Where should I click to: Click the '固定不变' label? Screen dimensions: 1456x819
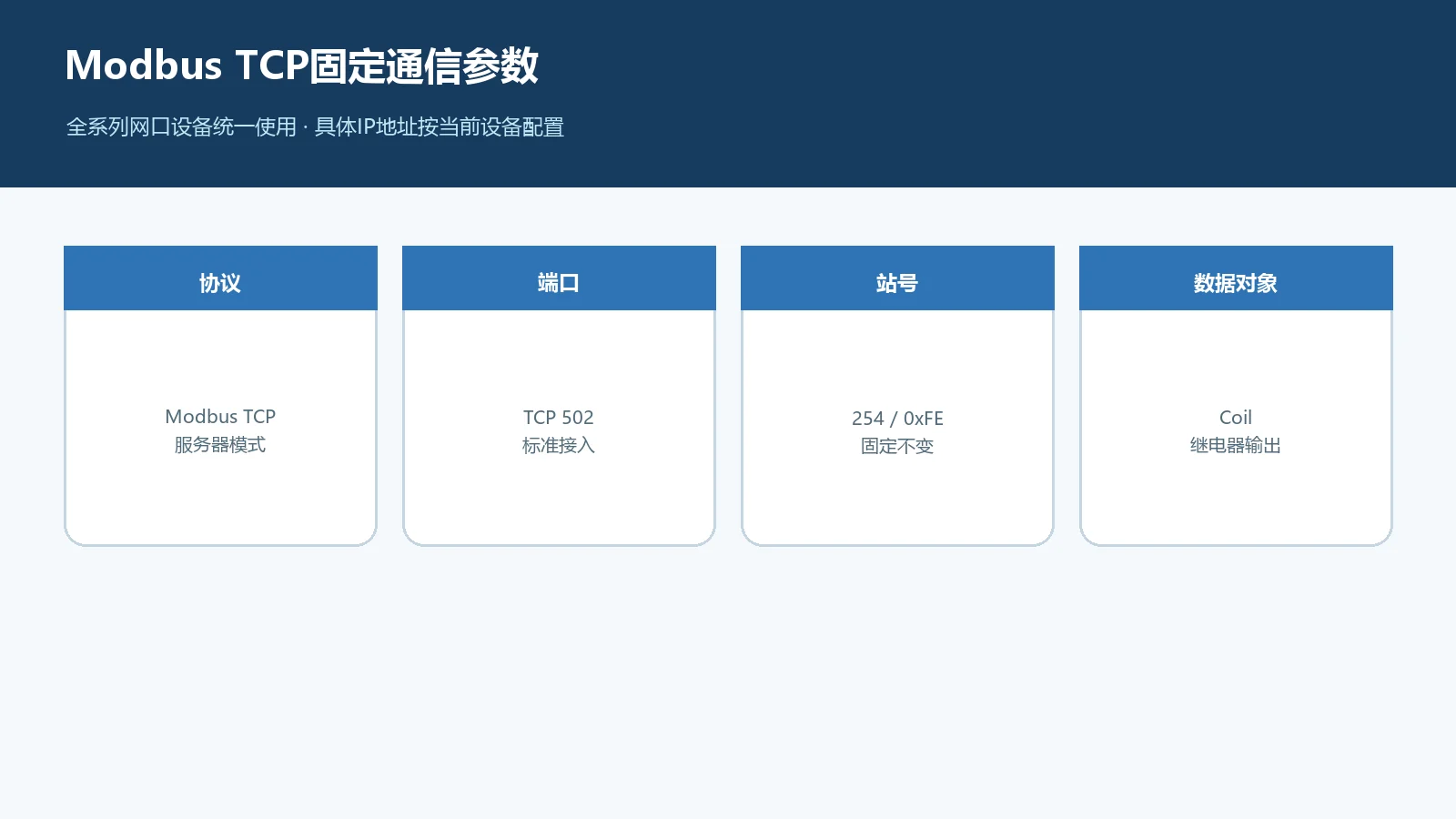pyautogui.click(x=897, y=447)
